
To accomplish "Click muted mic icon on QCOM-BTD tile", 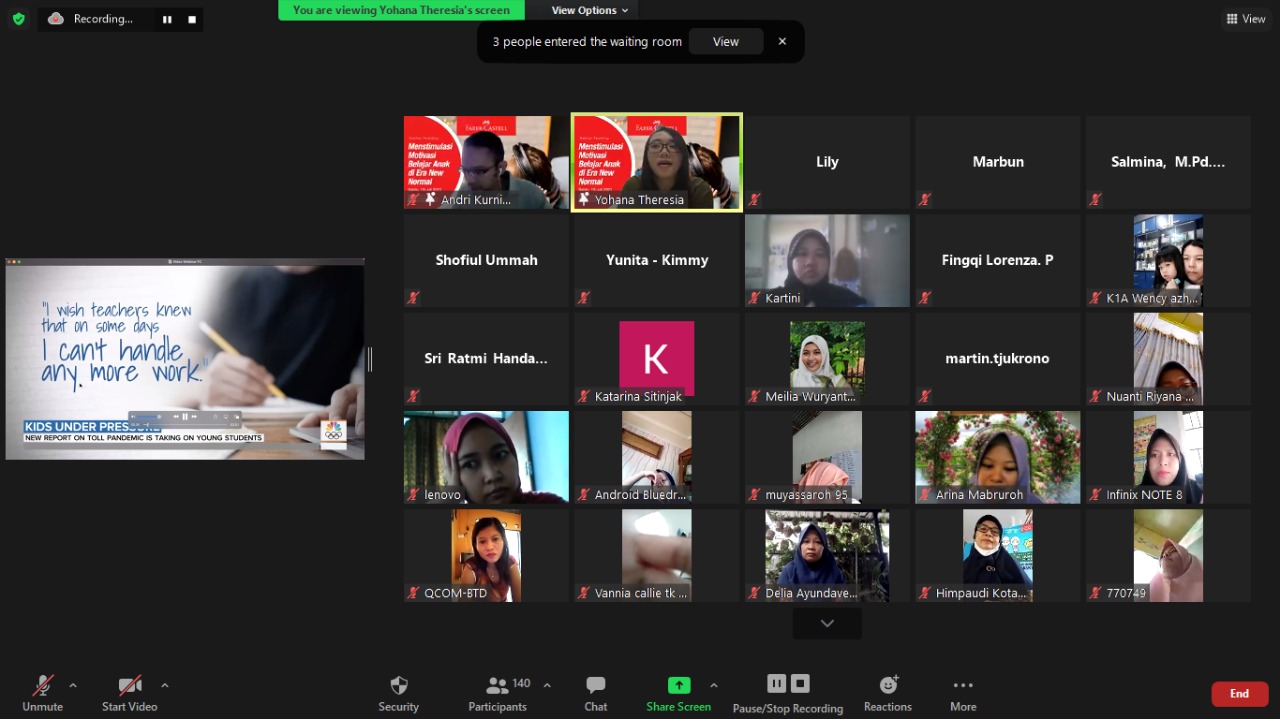I will tap(413, 593).
